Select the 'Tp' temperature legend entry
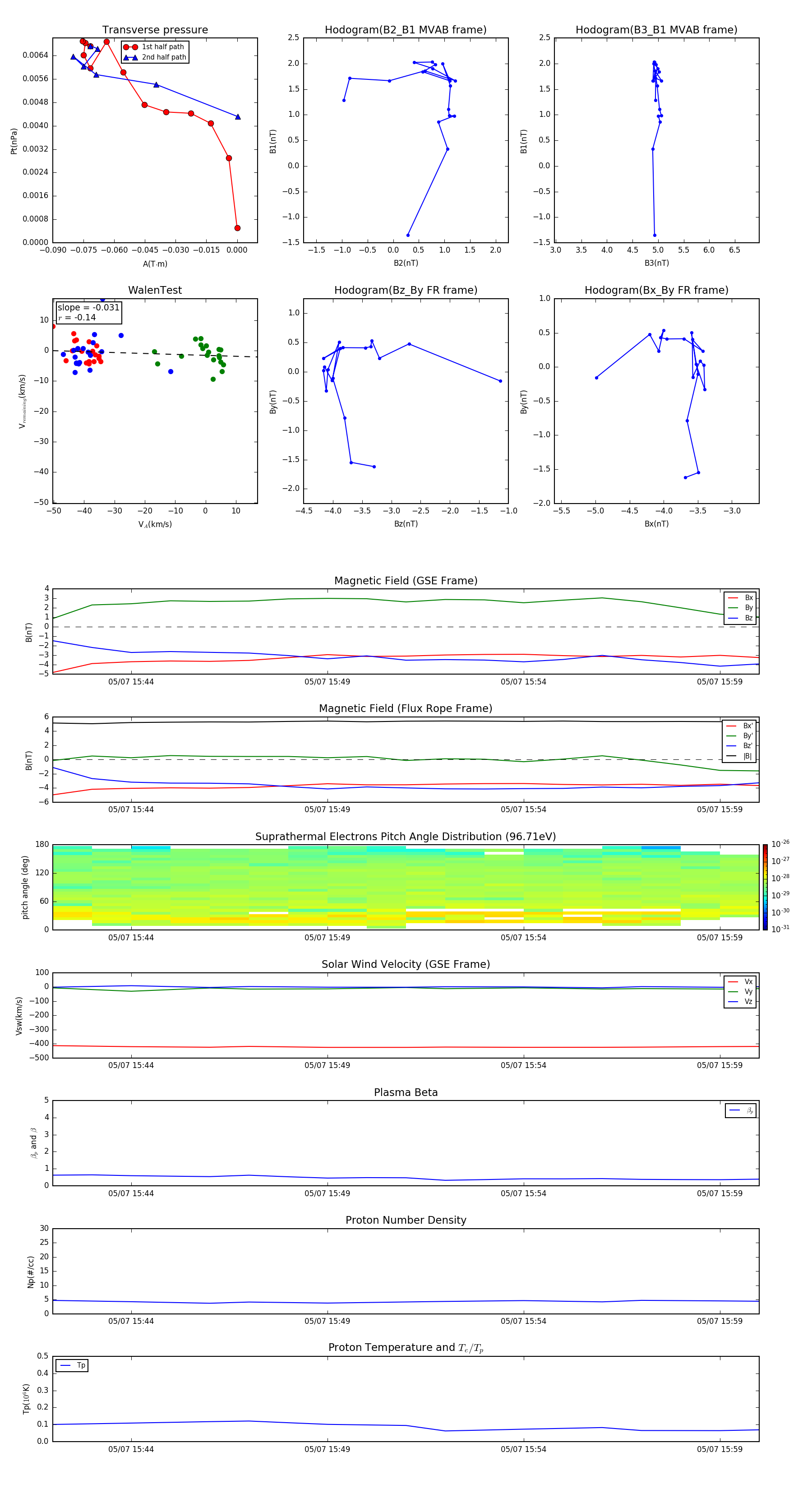 (72, 1365)
